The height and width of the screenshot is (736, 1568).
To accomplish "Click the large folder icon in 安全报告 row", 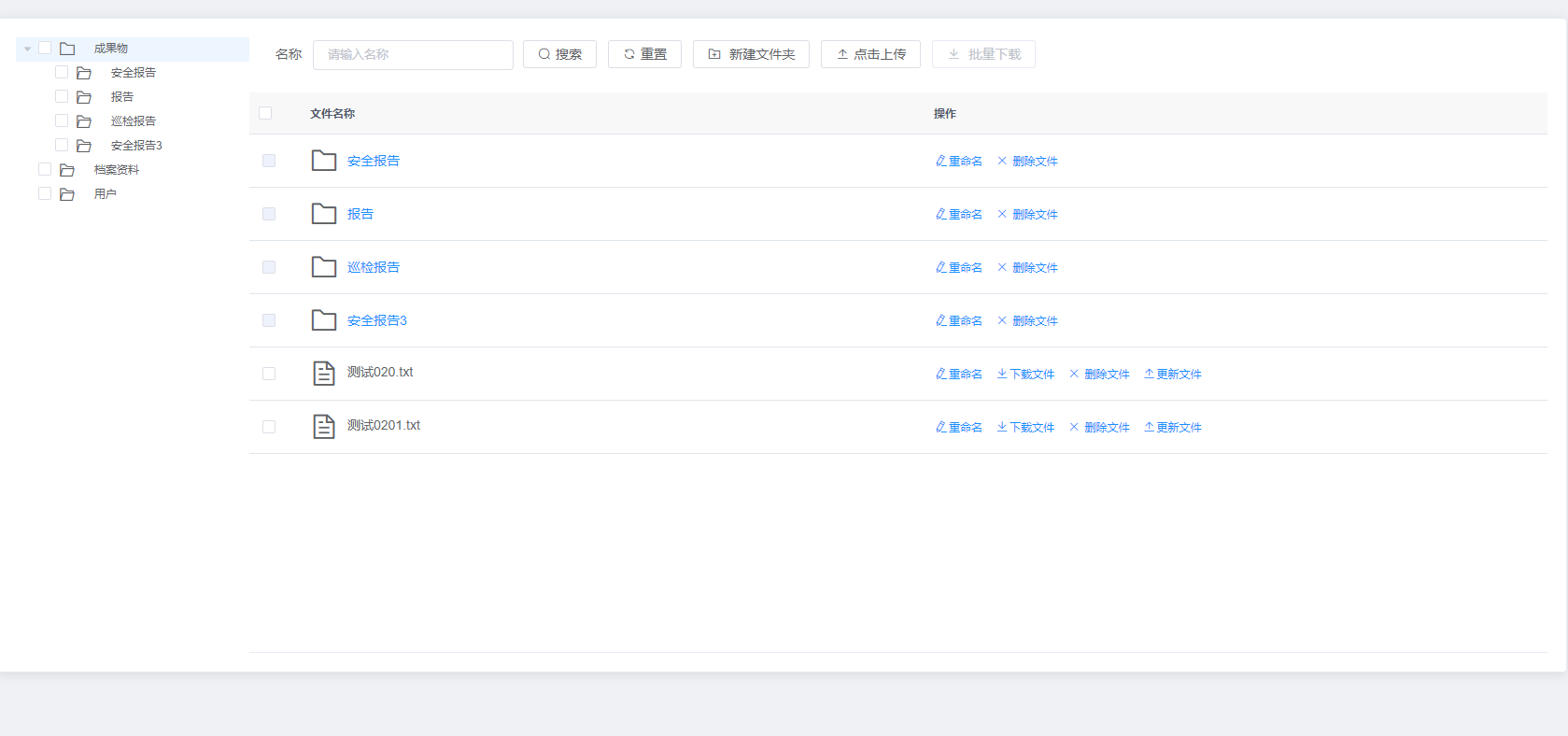I will pyautogui.click(x=324, y=161).
